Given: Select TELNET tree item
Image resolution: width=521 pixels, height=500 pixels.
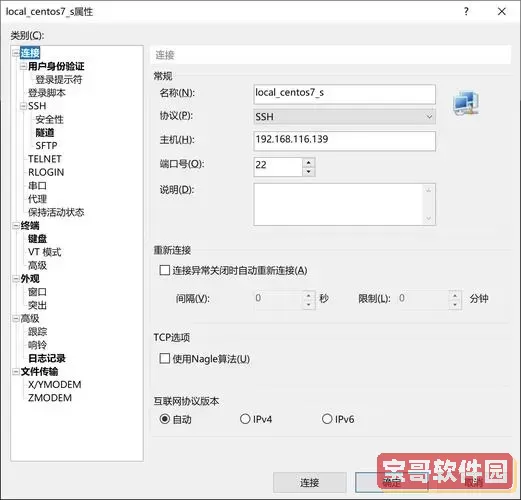Looking at the screenshot, I should (x=45, y=159).
